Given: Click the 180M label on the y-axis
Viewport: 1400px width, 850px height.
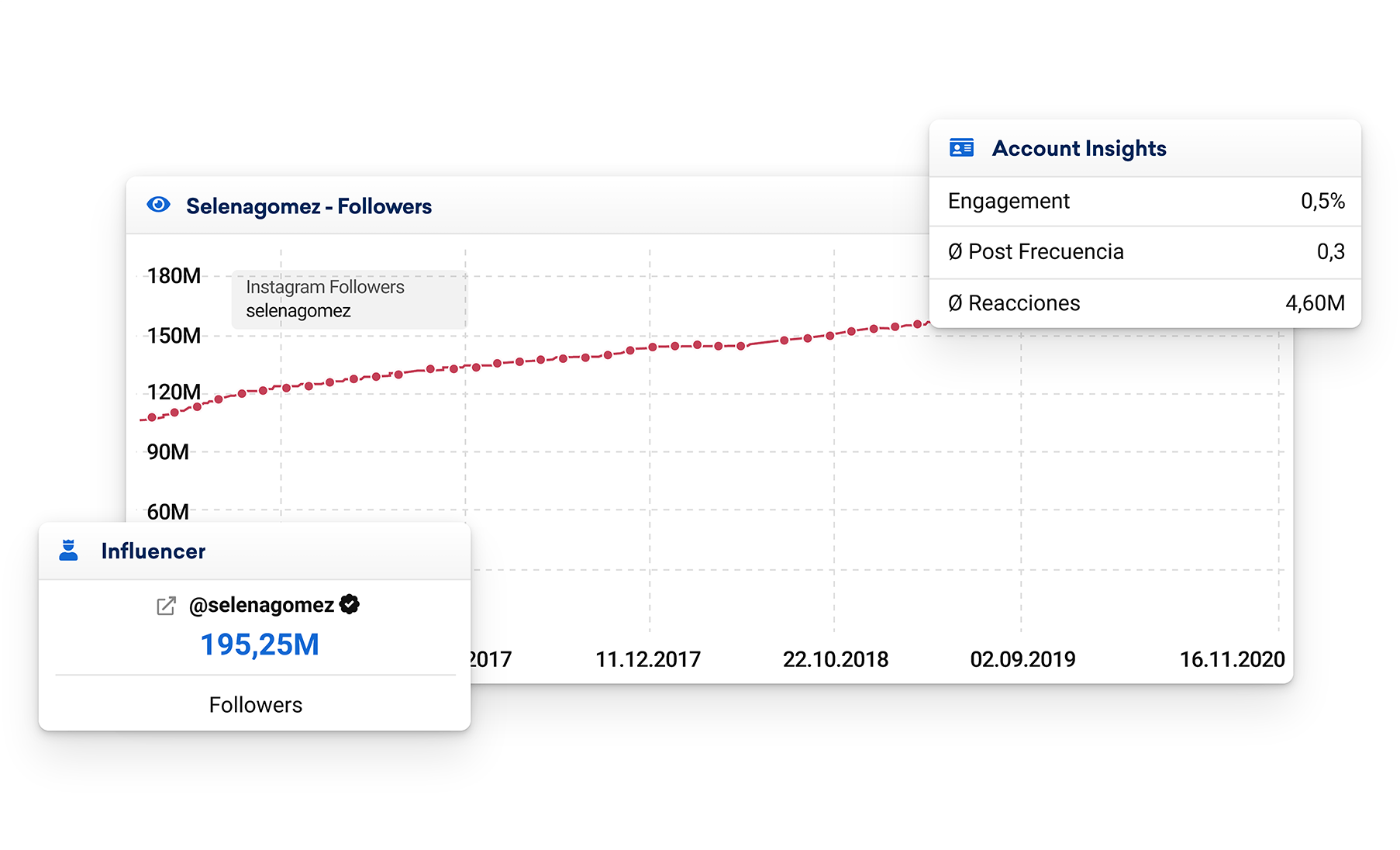Looking at the screenshot, I should (174, 276).
